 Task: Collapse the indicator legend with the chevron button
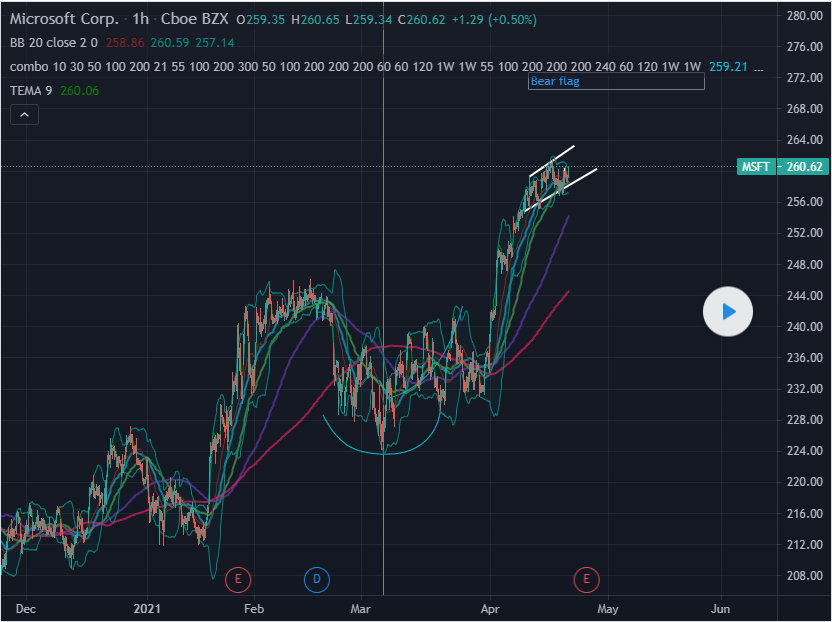tap(24, 115)
